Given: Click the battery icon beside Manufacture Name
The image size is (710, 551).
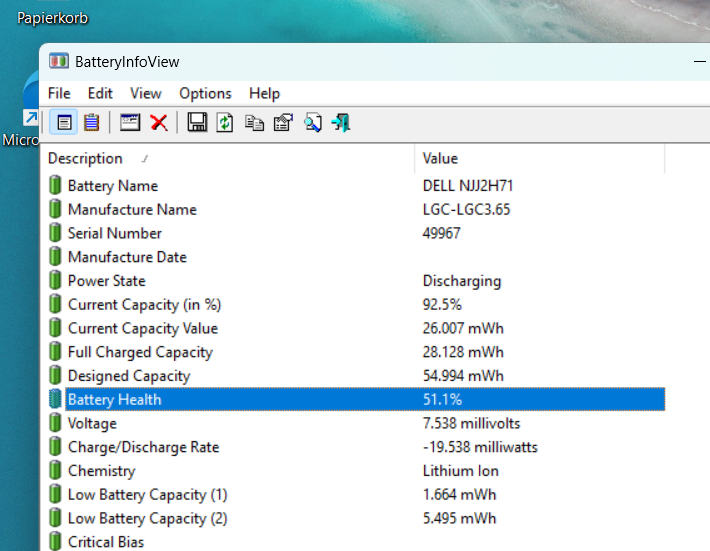Looking at the screenshot, I should coord(55,209).
